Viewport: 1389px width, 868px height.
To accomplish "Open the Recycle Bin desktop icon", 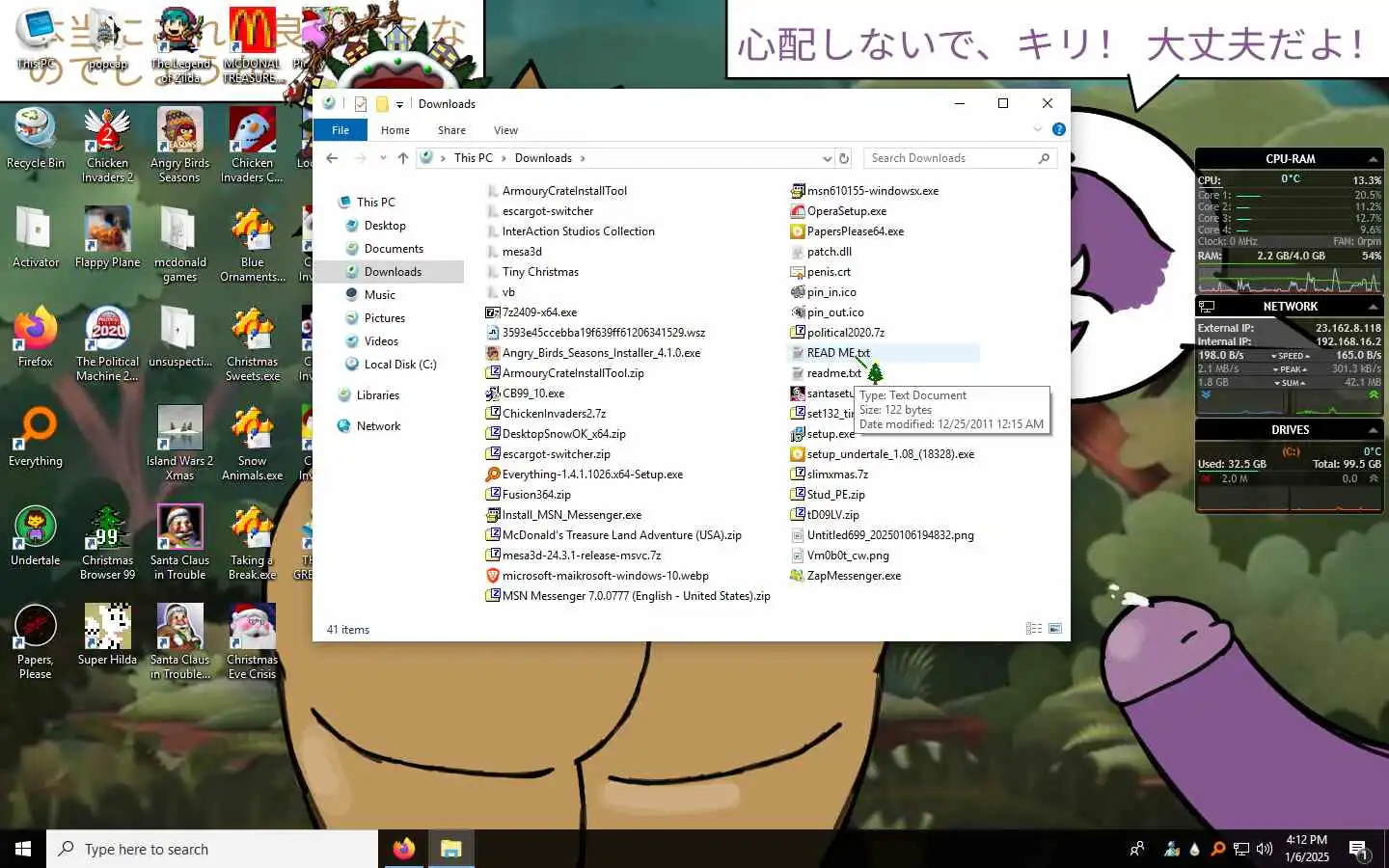I will [35, 139].
